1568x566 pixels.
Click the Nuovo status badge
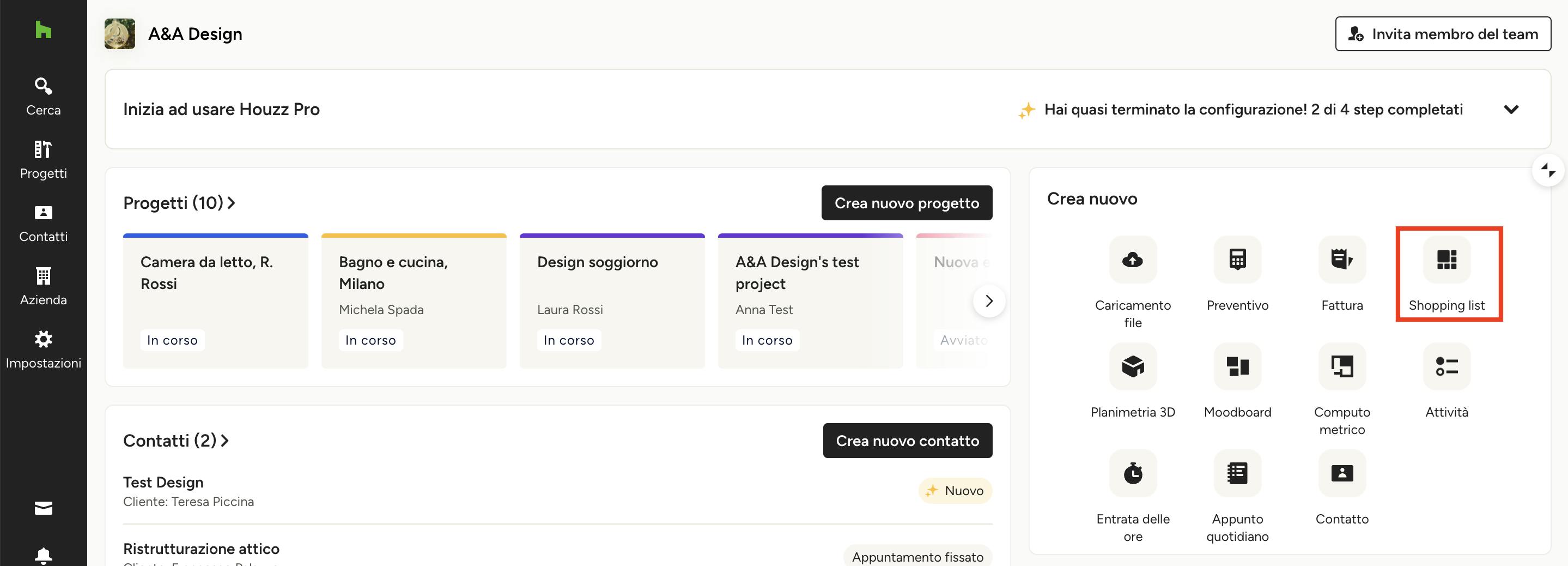(x=955, y=490)
